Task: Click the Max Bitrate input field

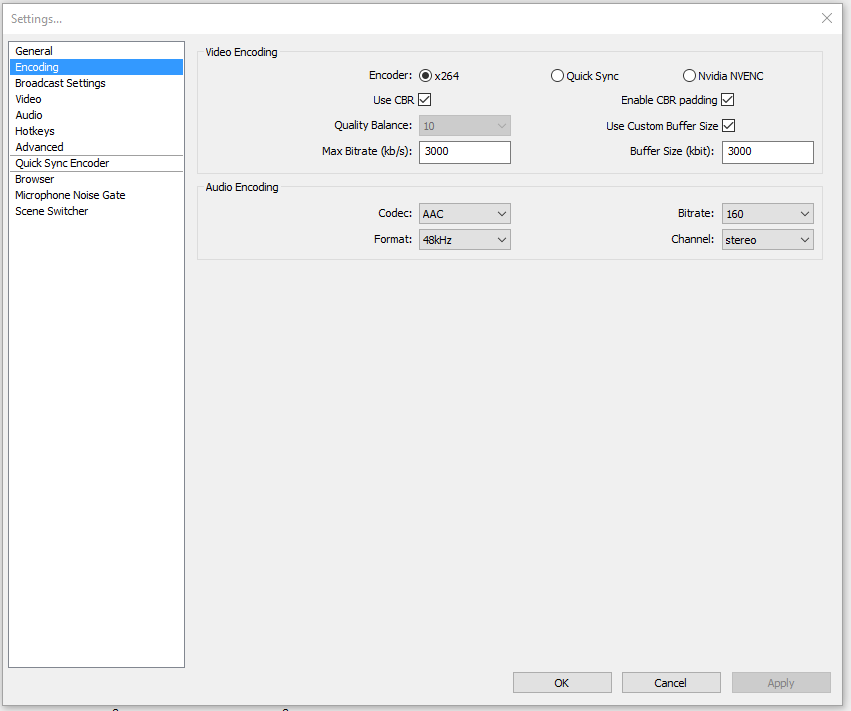Action: pyautogui.click(x=465, y=152)
